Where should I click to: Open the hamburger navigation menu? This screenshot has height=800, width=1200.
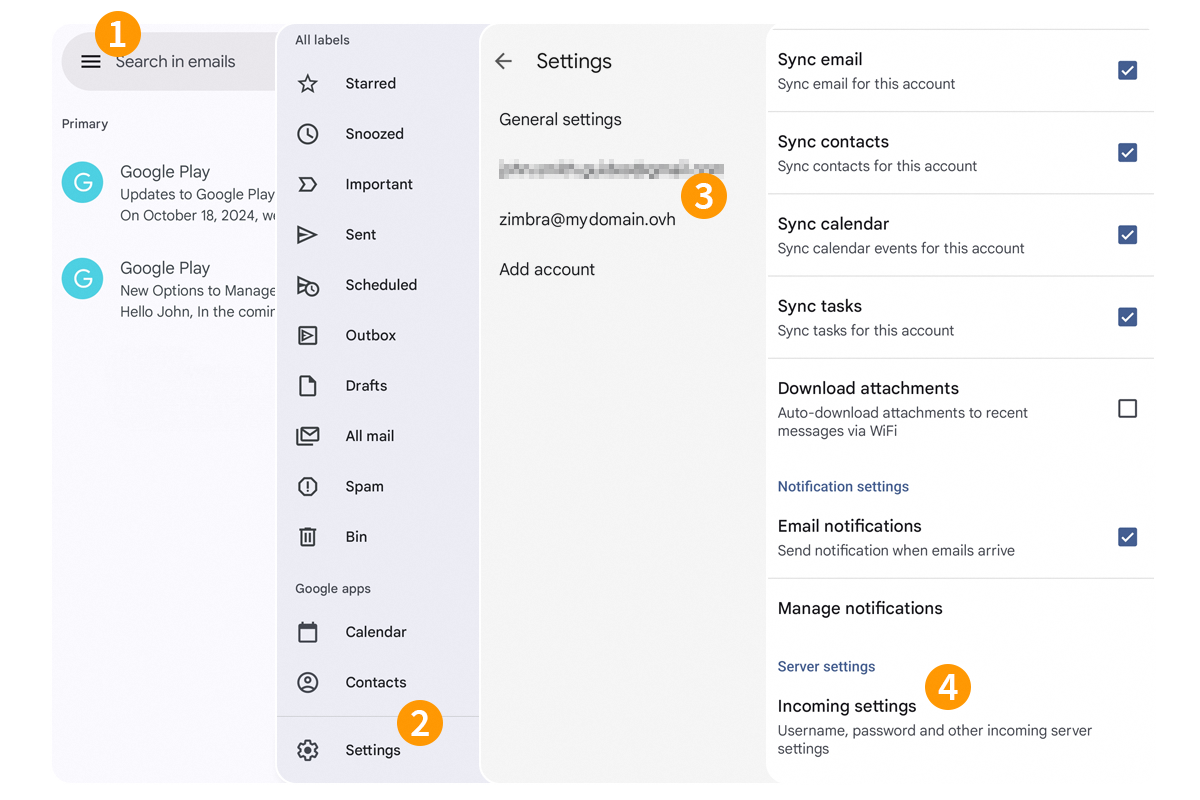90,61
